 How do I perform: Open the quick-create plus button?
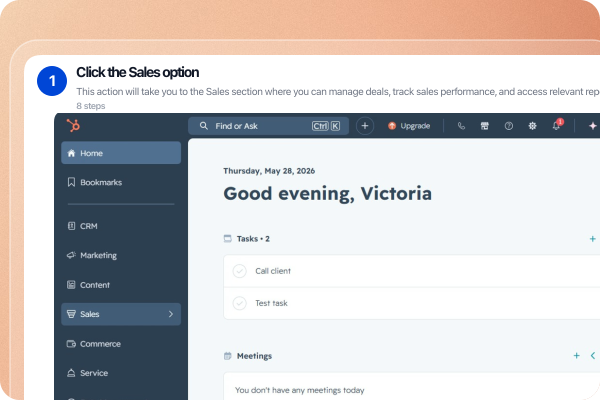pyautogui.click(x=365, y=126)
